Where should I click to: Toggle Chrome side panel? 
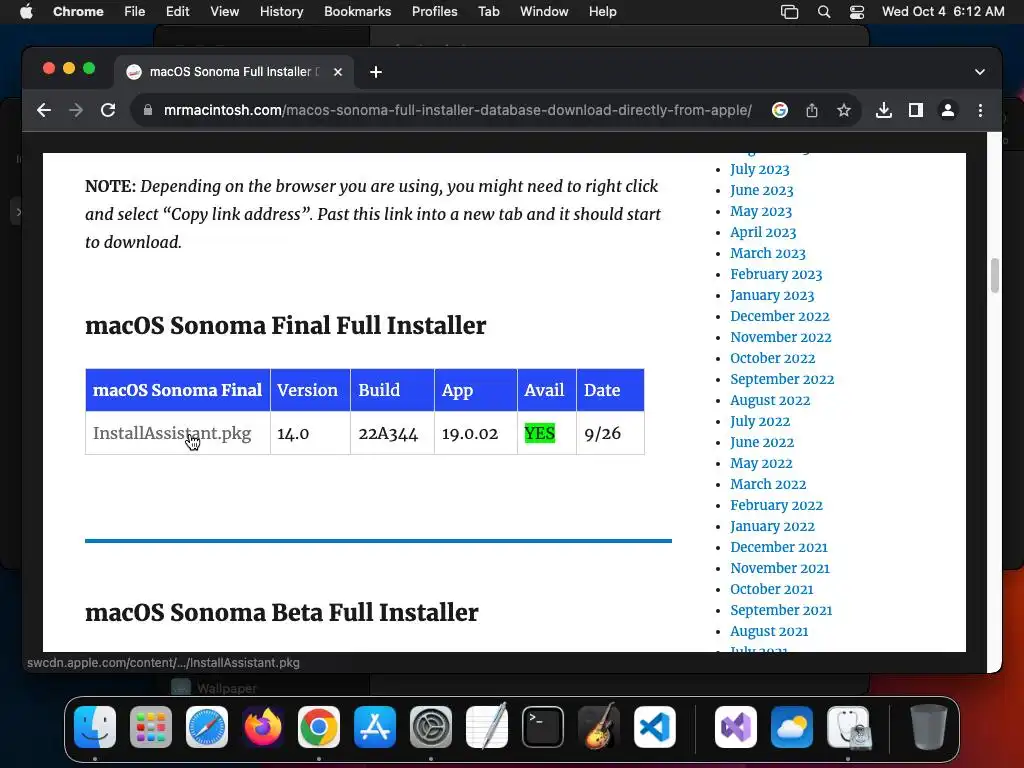[x=916, y=110]
